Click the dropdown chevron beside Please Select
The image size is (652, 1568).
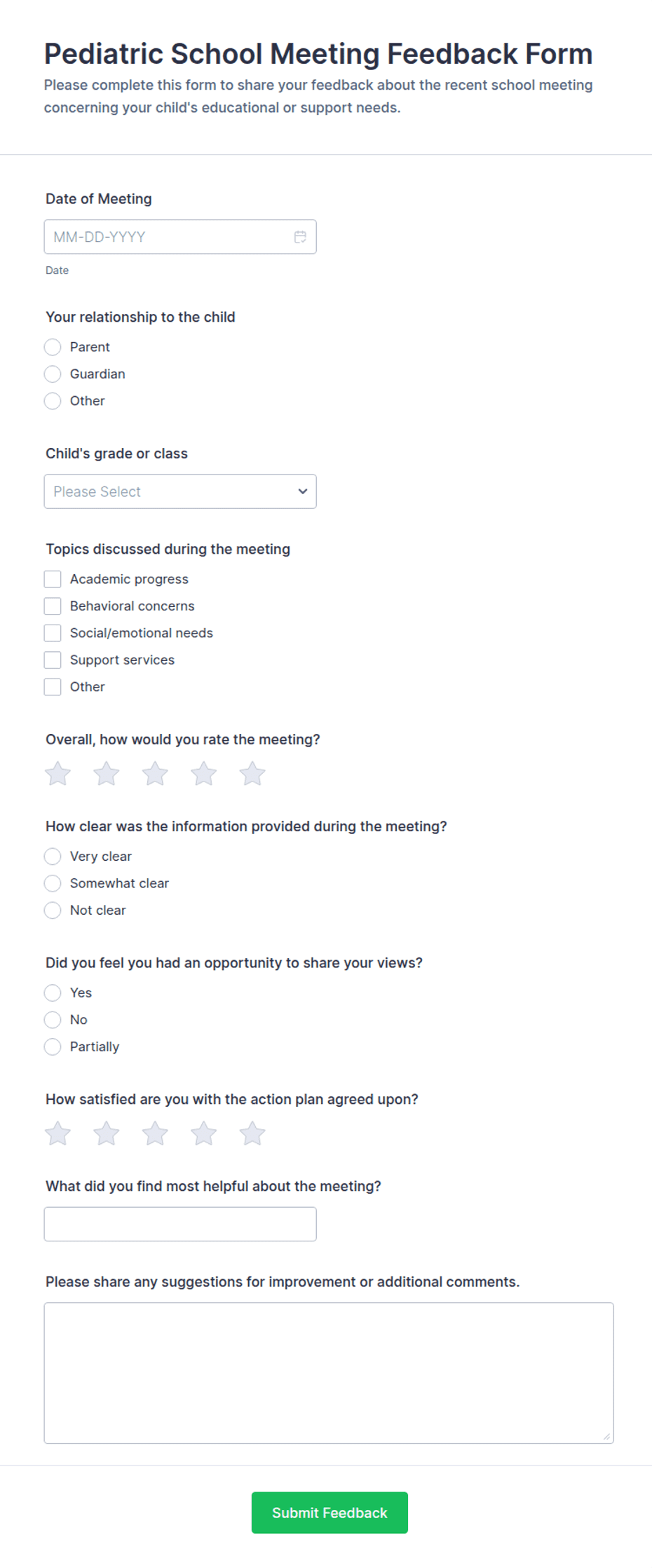[303, 491]
